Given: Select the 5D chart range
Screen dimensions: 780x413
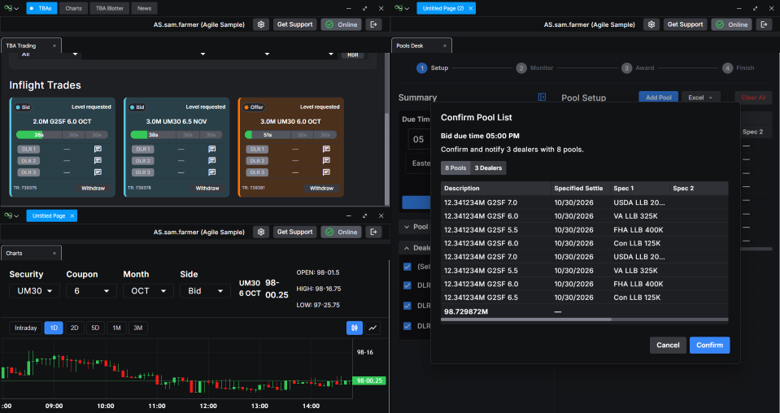Looking at the screenshot, I should click(x=96, y=328).
